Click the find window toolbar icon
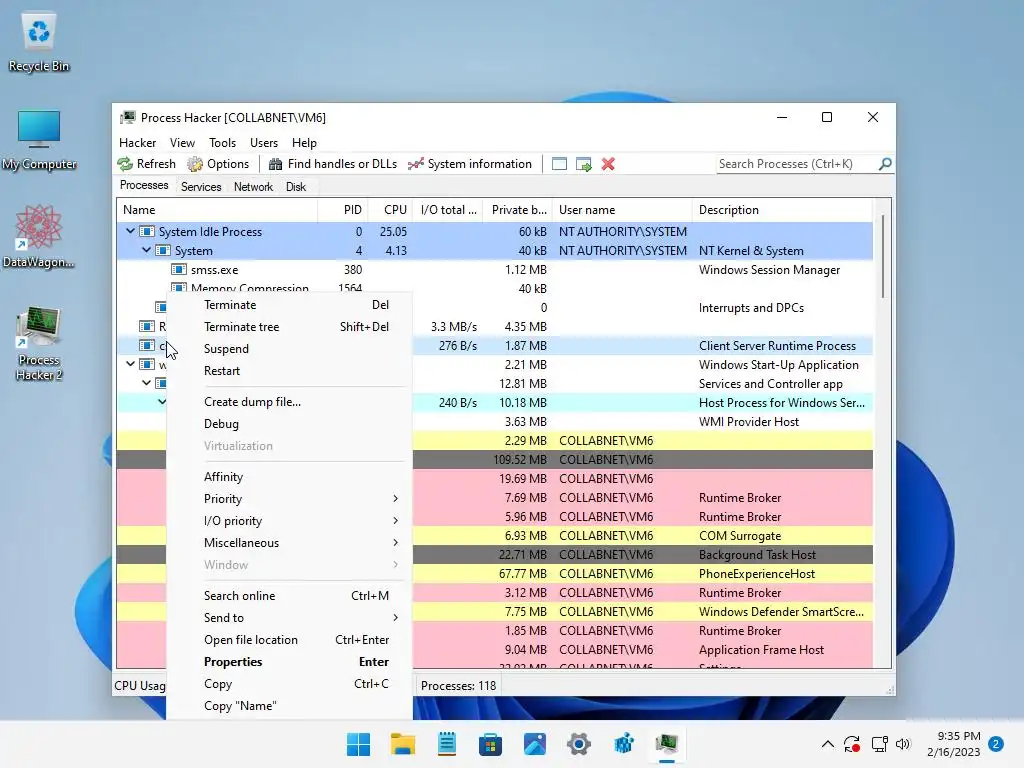The image size is (1024, 768). pyautogui.click(x=560, y=164)
